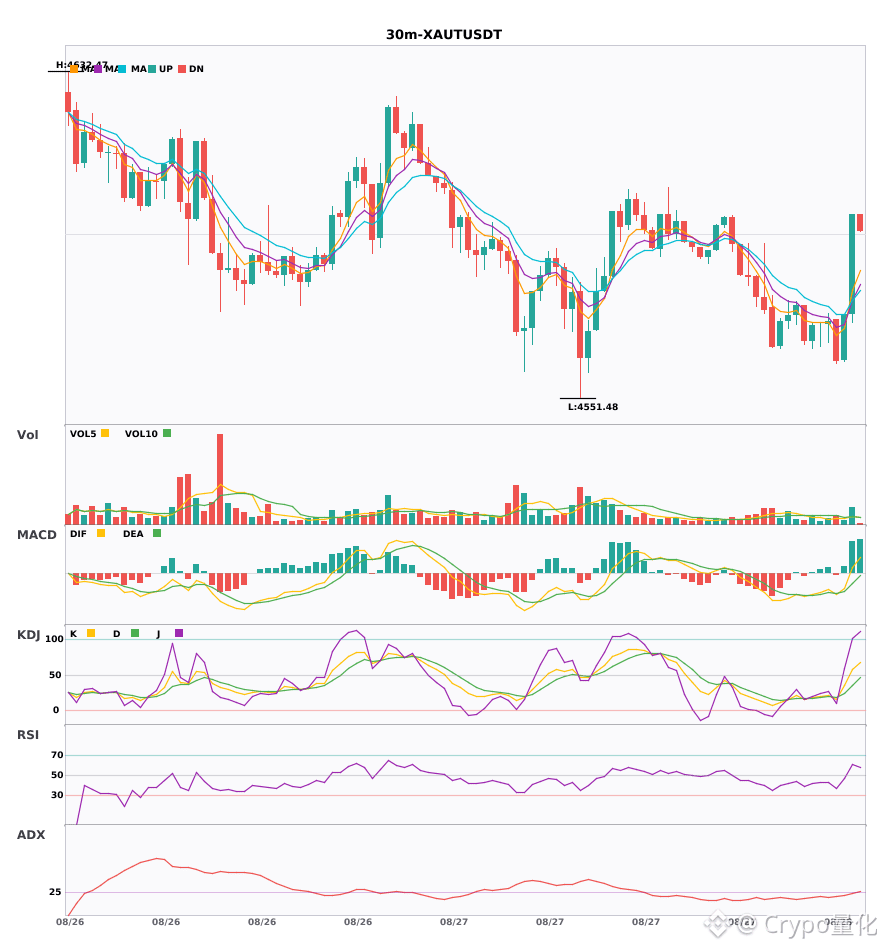Select the KDJ axis value 100

(54, 639)
